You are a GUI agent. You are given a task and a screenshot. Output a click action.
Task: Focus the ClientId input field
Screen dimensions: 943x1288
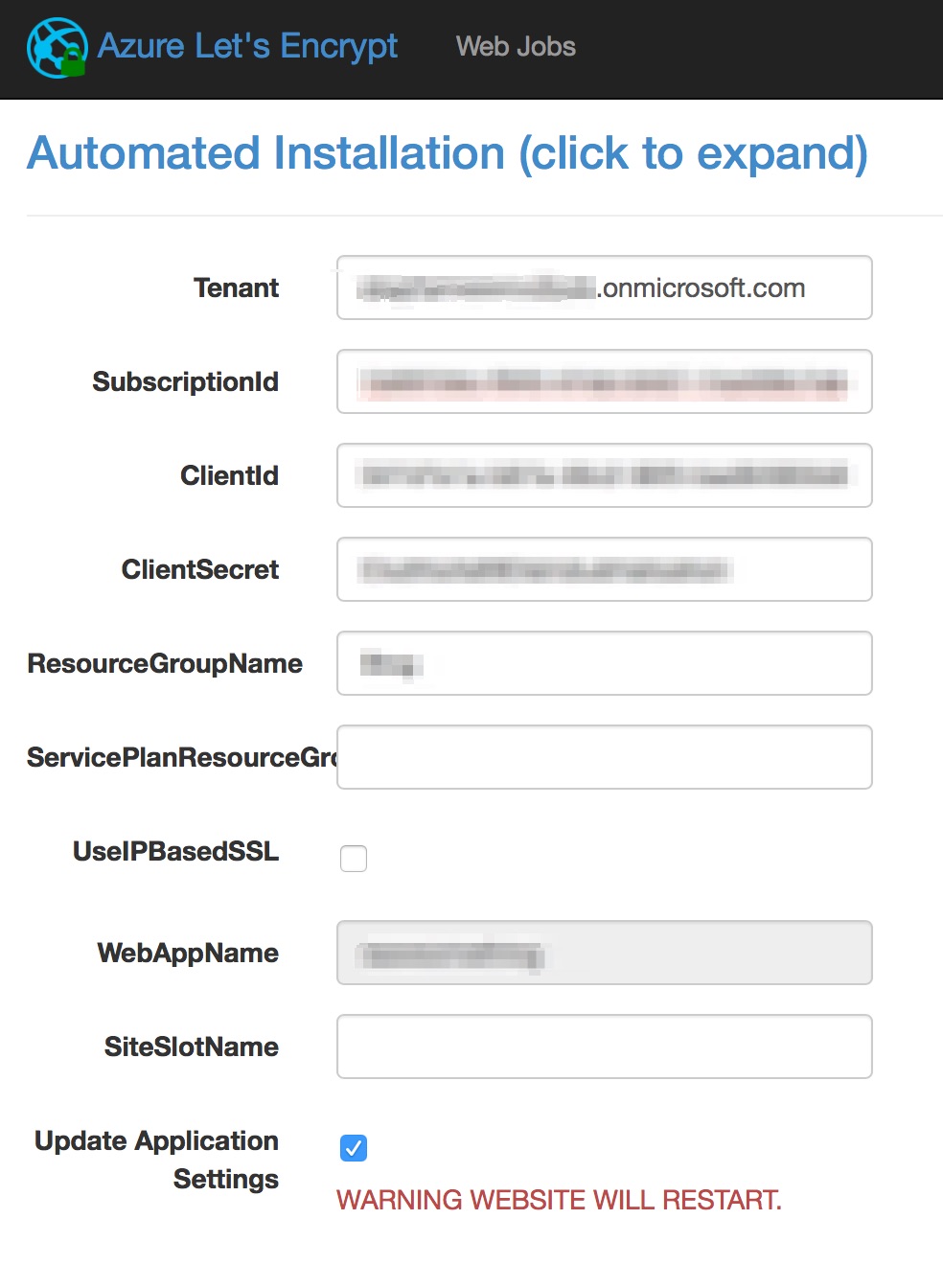604,475
